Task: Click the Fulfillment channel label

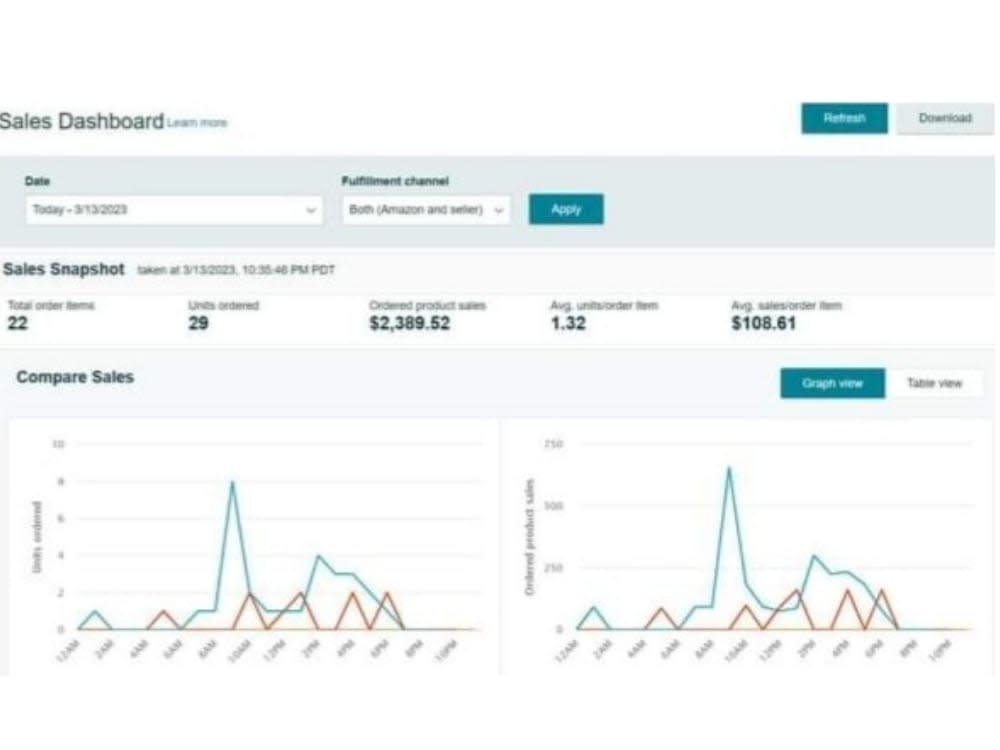Action: [395, 181]
